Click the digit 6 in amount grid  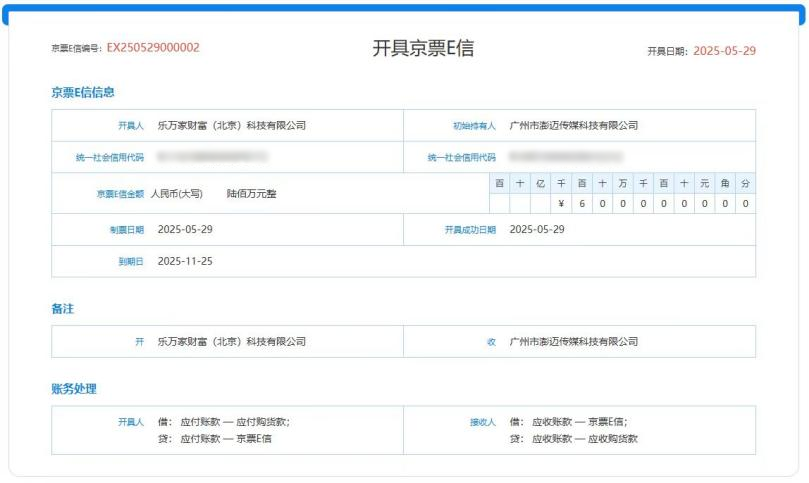point(581,203)
